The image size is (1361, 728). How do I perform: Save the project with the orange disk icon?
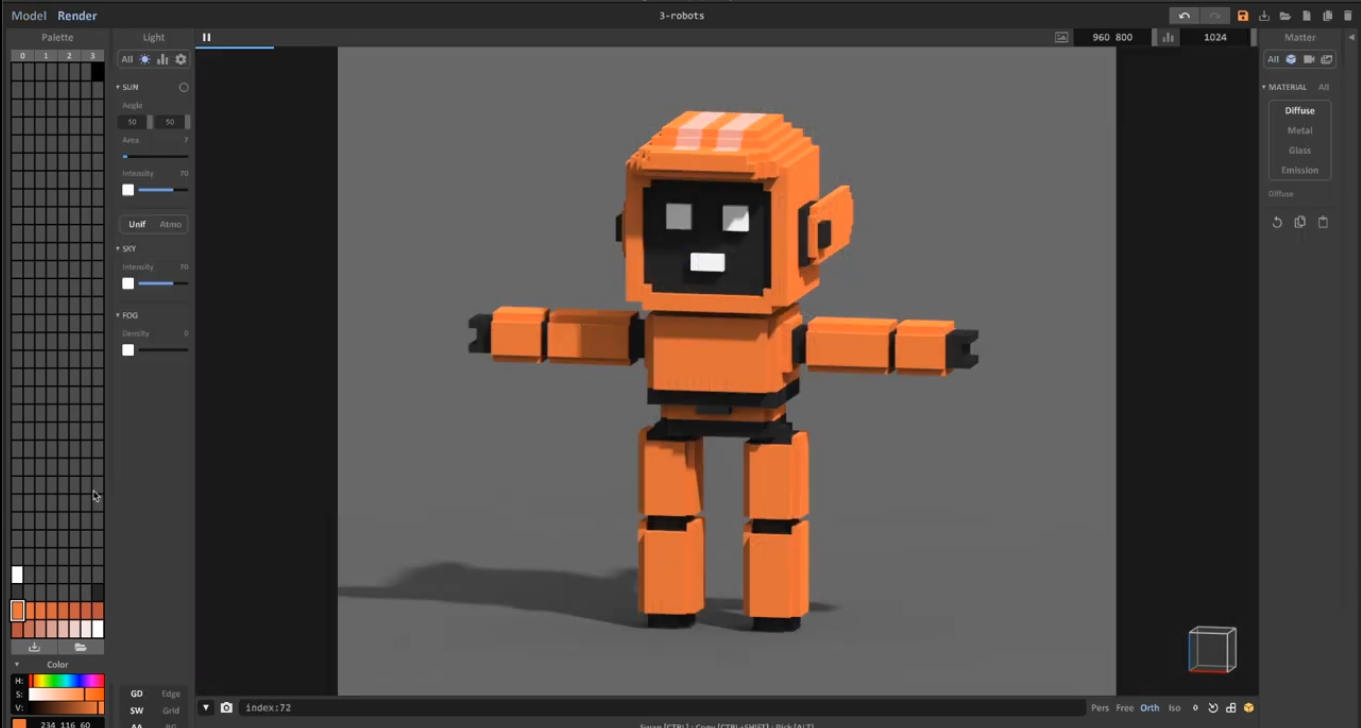coord(1243,16)
